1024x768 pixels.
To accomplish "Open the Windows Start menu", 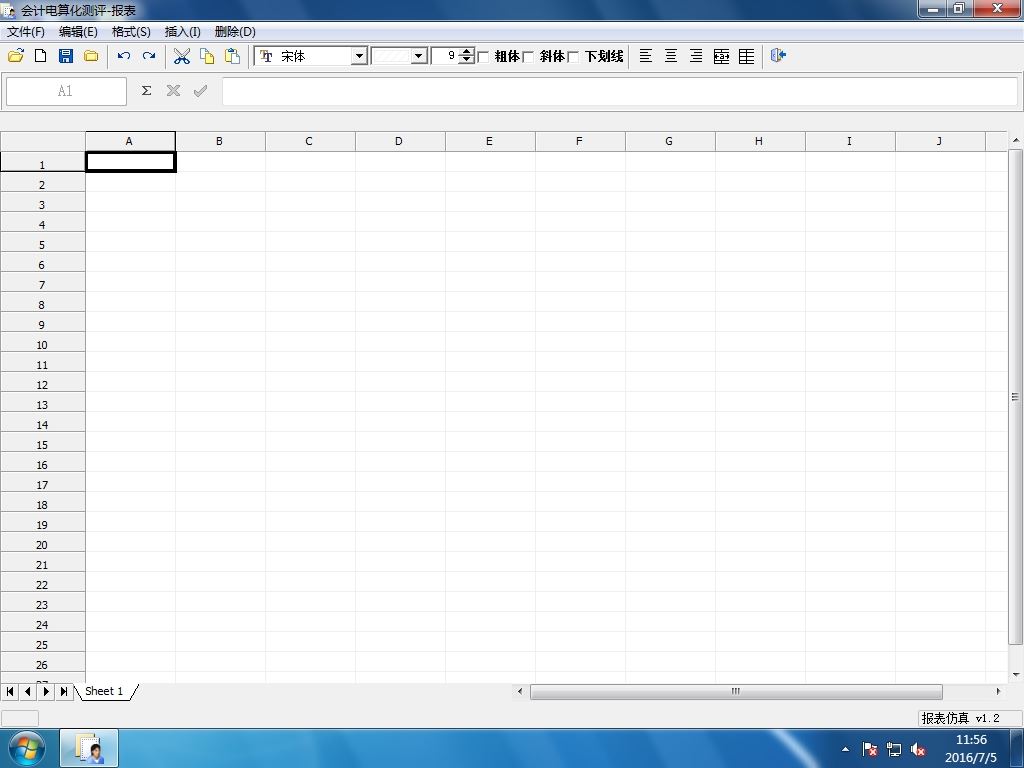I will click(x=27, y=749).
